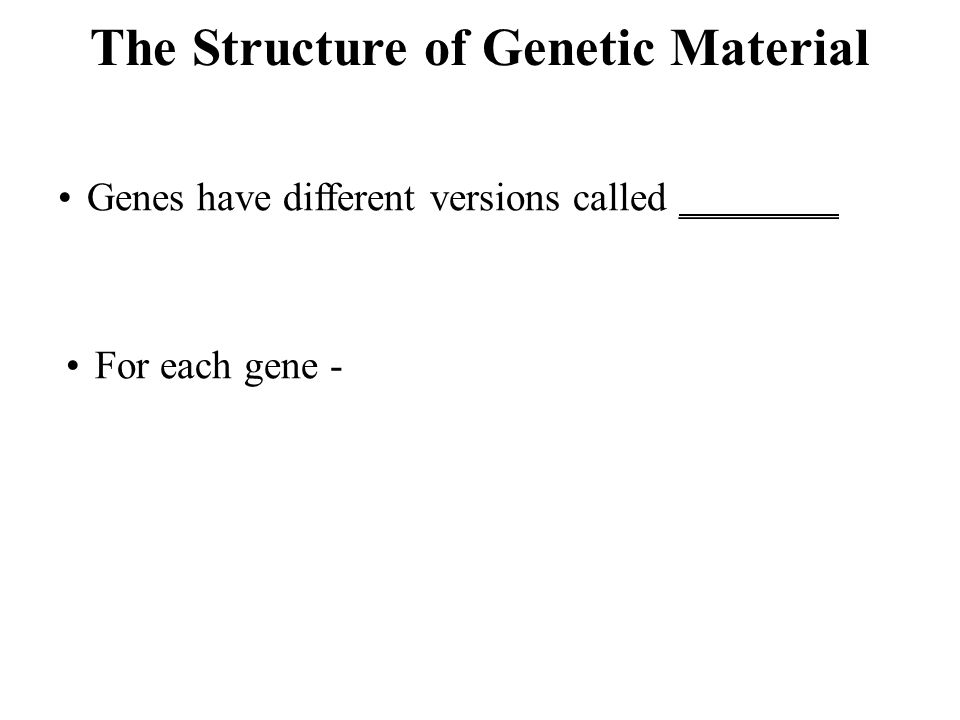960x720 pixels.
Task: Click the word 'each' in second bullet
Action: coord(196,366)
